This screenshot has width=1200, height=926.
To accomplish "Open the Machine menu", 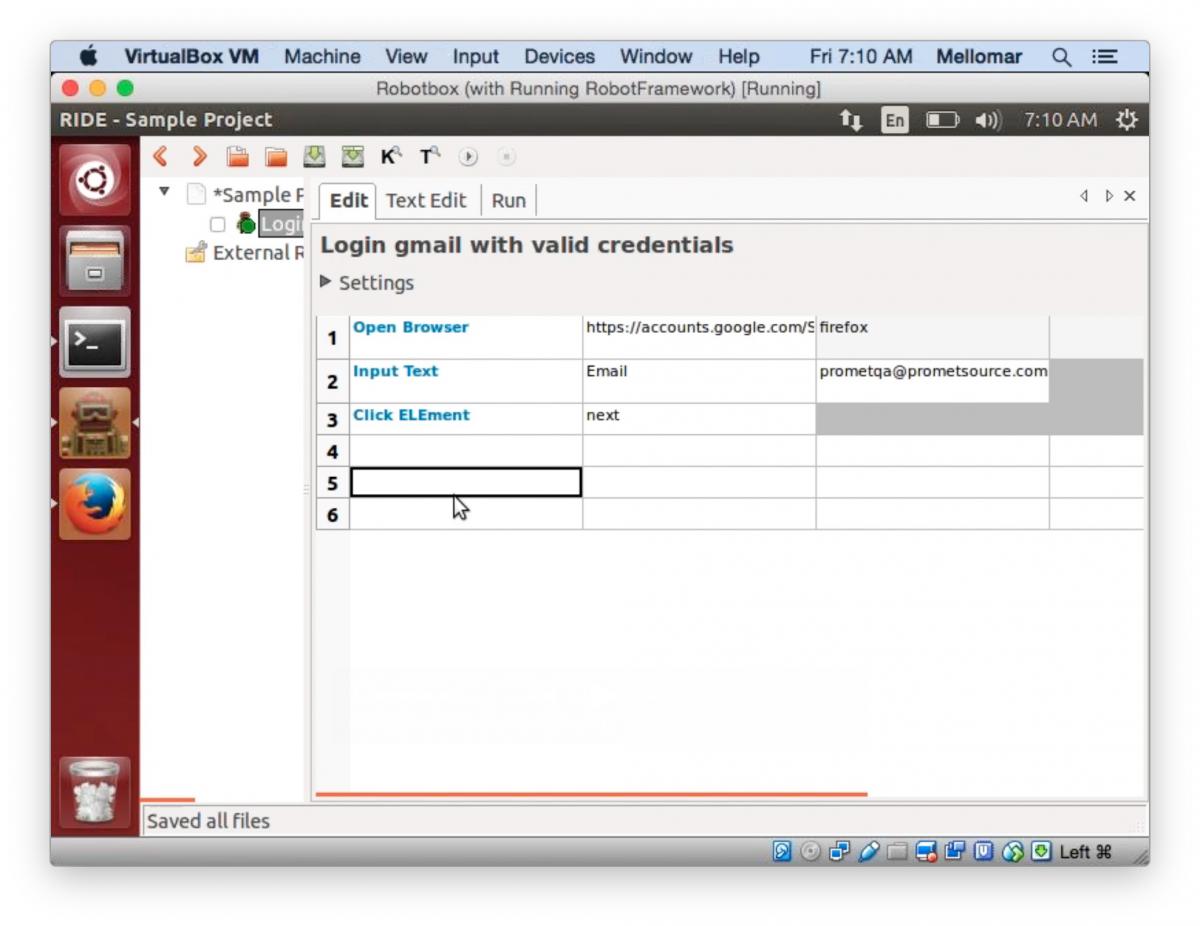I will (322, 57).
